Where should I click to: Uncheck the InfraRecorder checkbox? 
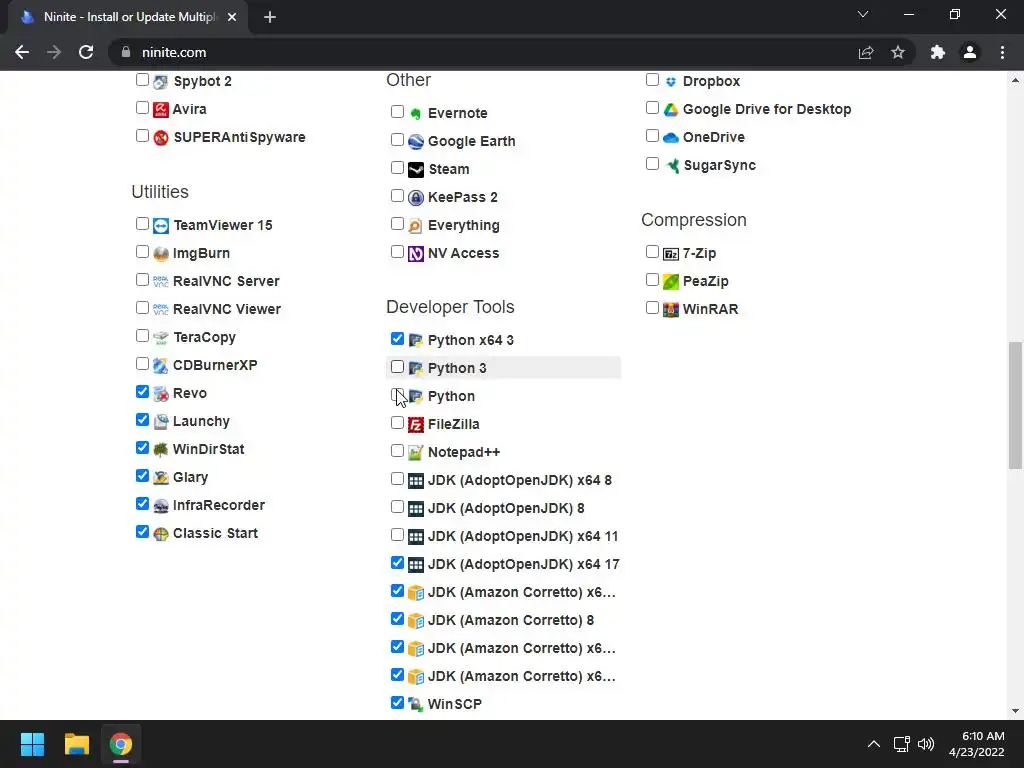142,504
